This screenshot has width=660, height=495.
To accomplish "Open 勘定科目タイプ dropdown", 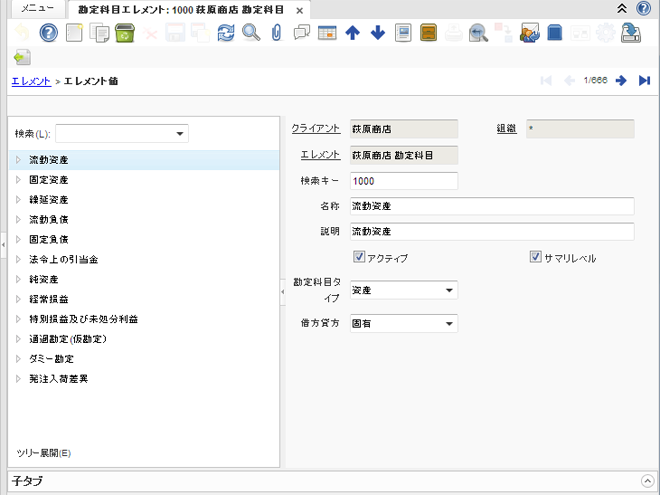I will tap(449, 290).
